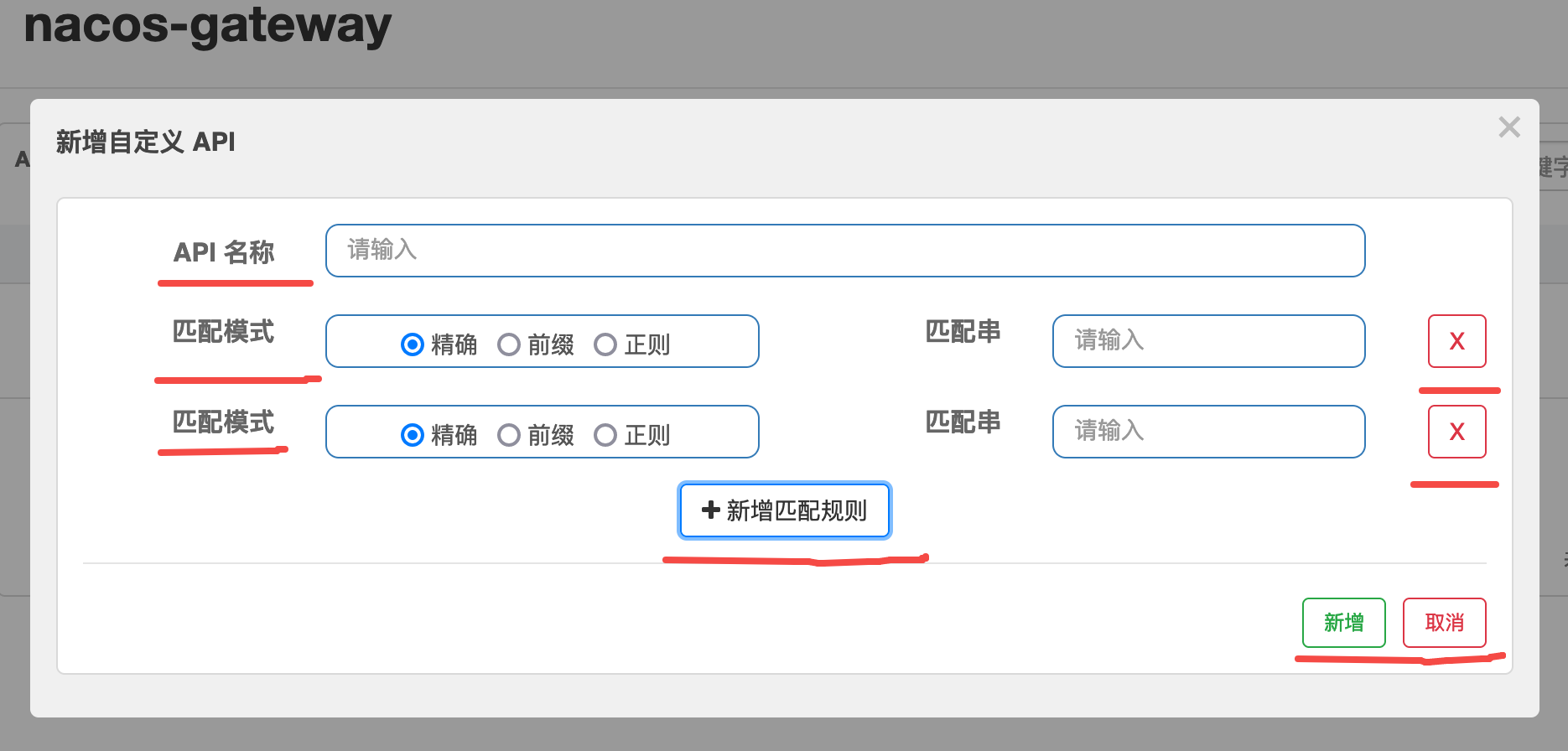Select 精确 radio in first 匹配模式 row
The image size is (1568, 751).
412,344
